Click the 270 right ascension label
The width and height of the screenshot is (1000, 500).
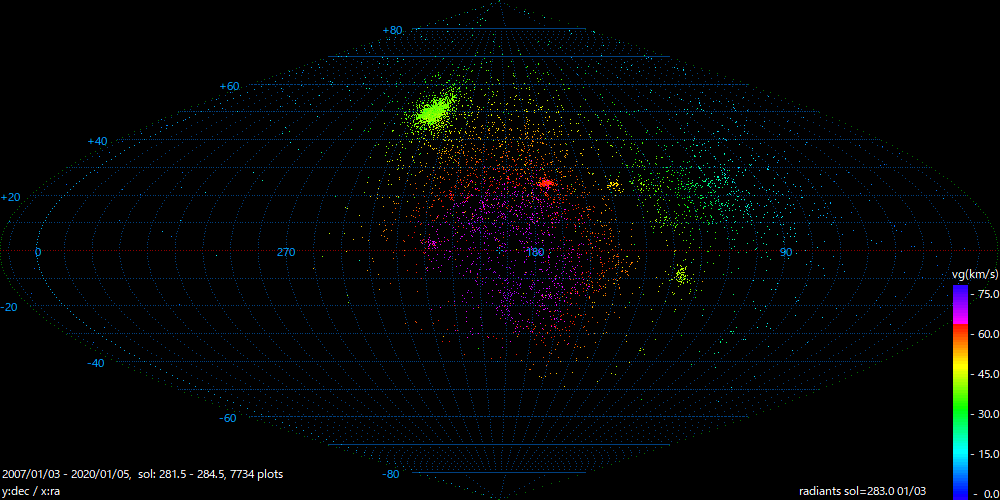pyautogui.click(x=286, y=252)
